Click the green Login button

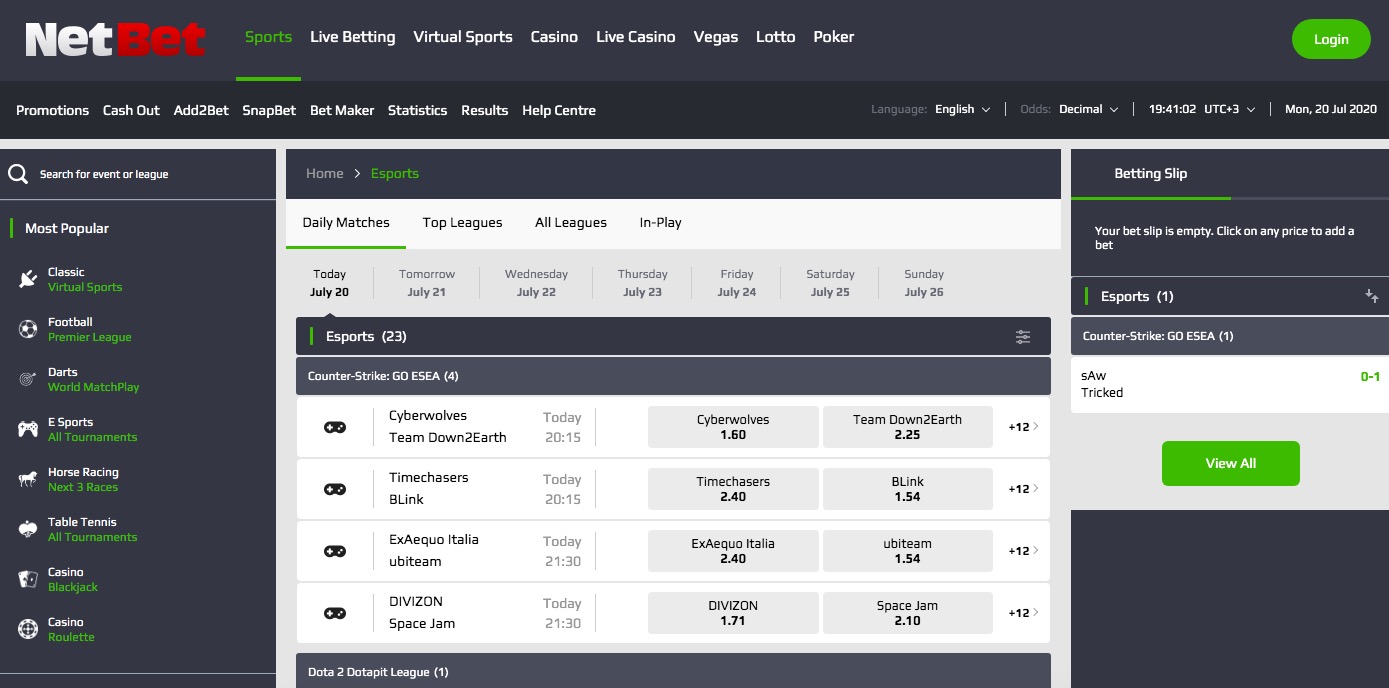(1331, 39)
